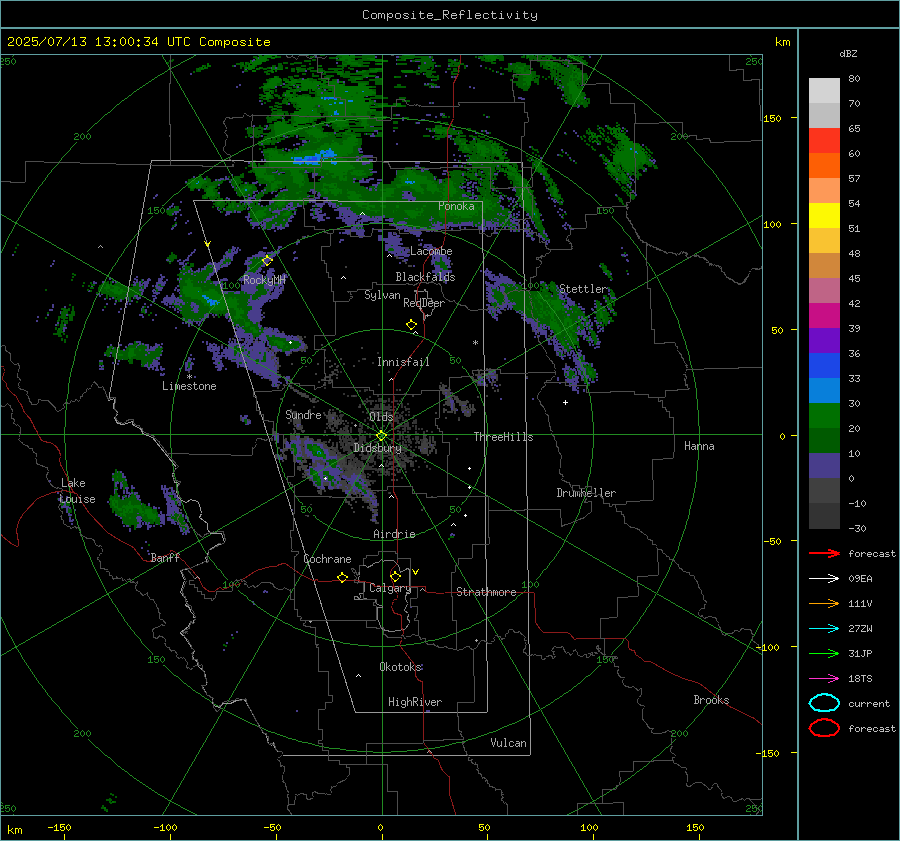Select the RockyMH label
Image resolution: width=900 pixels, height=841 pixels.
pos(264,280)
